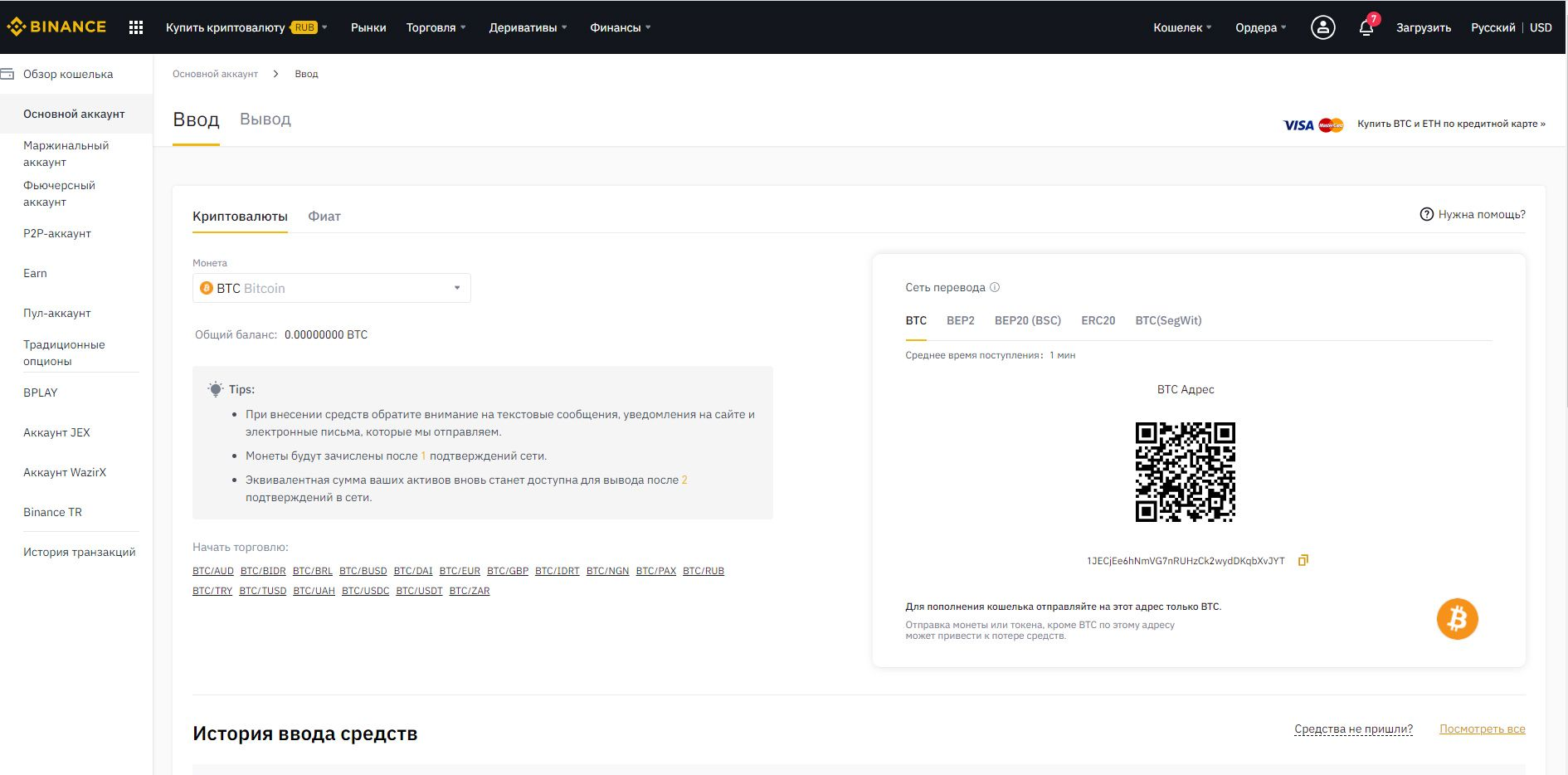
Task: Open BPLAY in sidebar
Action: 41,392
